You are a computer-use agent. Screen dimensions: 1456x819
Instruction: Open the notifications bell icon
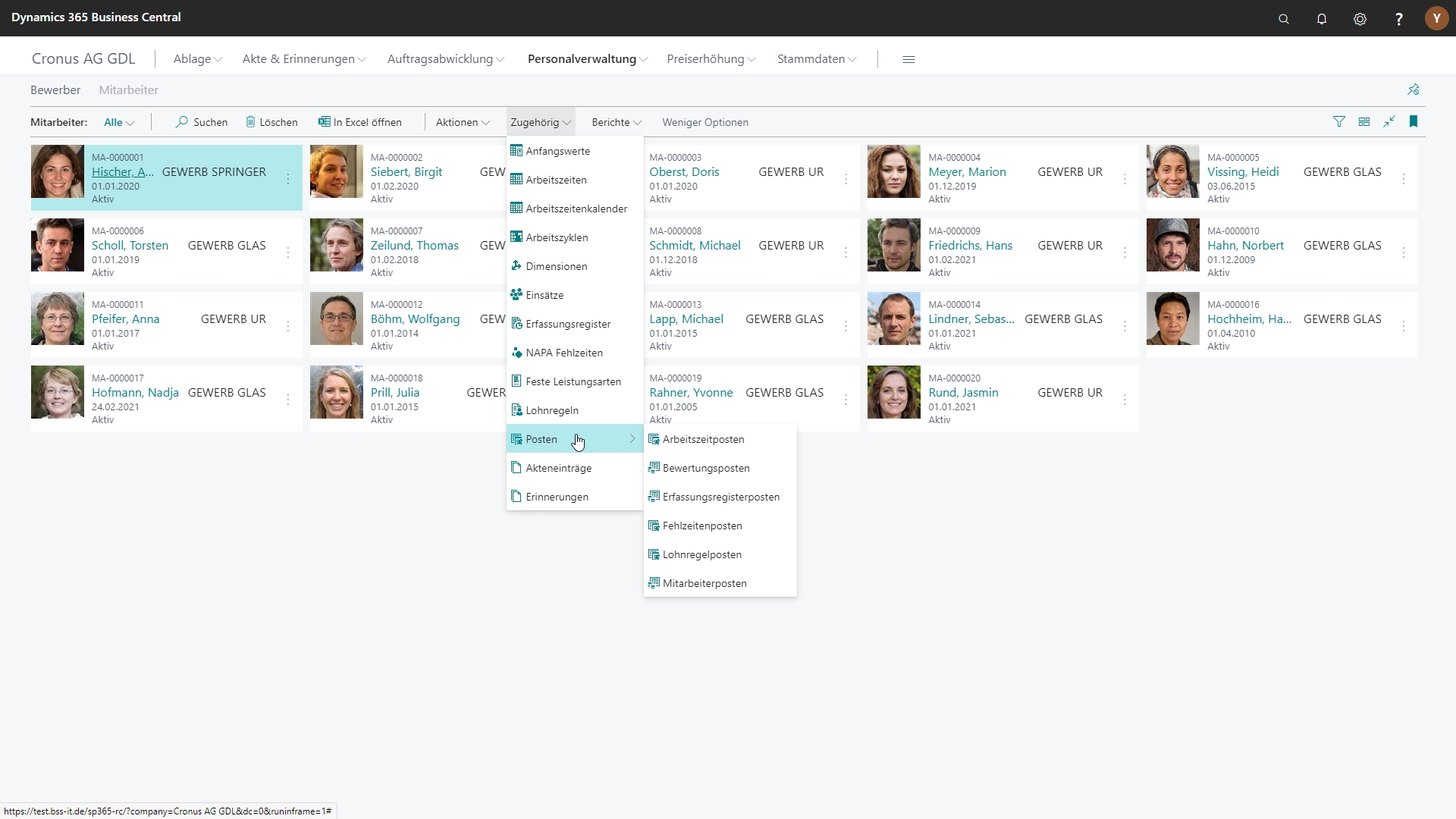1322,19
